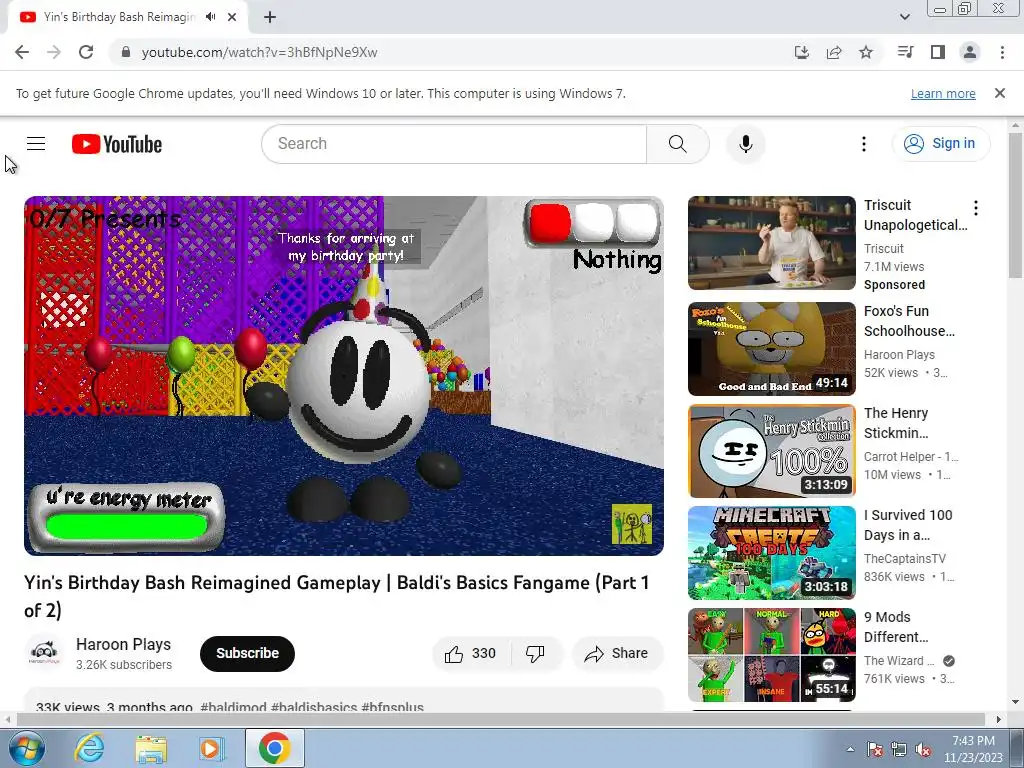1024x768 pixels.
Task: Go to YouTube home via logo
Action: click(x=117, y=144)
